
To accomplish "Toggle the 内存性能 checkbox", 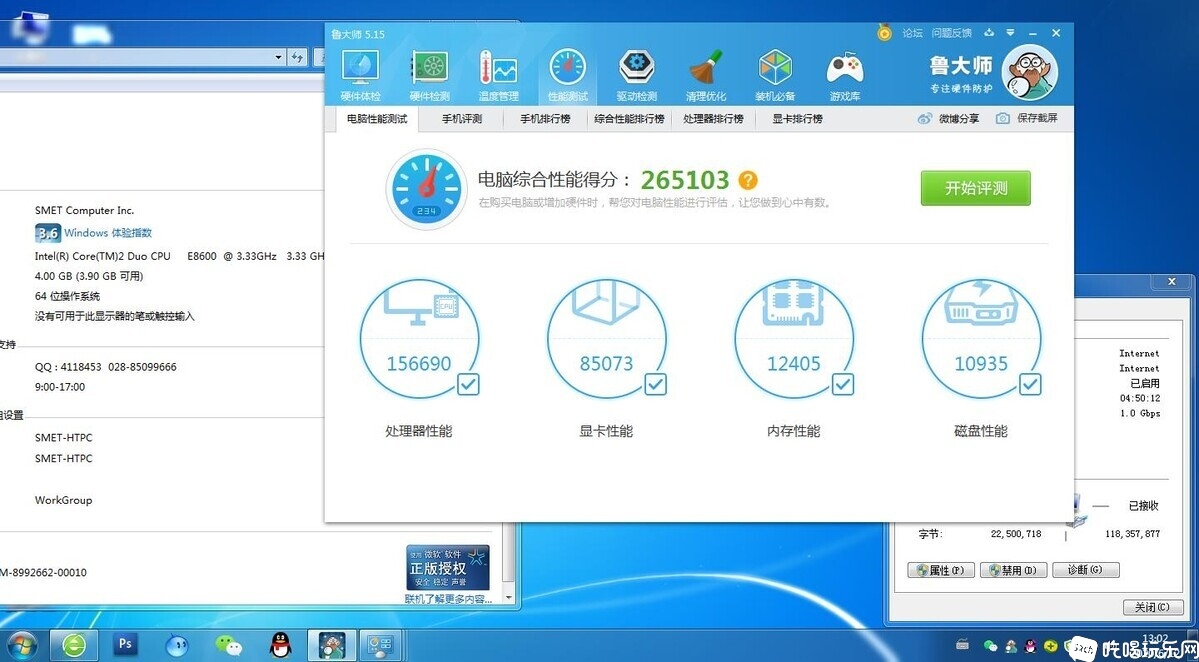I will (x=843, y=384).
